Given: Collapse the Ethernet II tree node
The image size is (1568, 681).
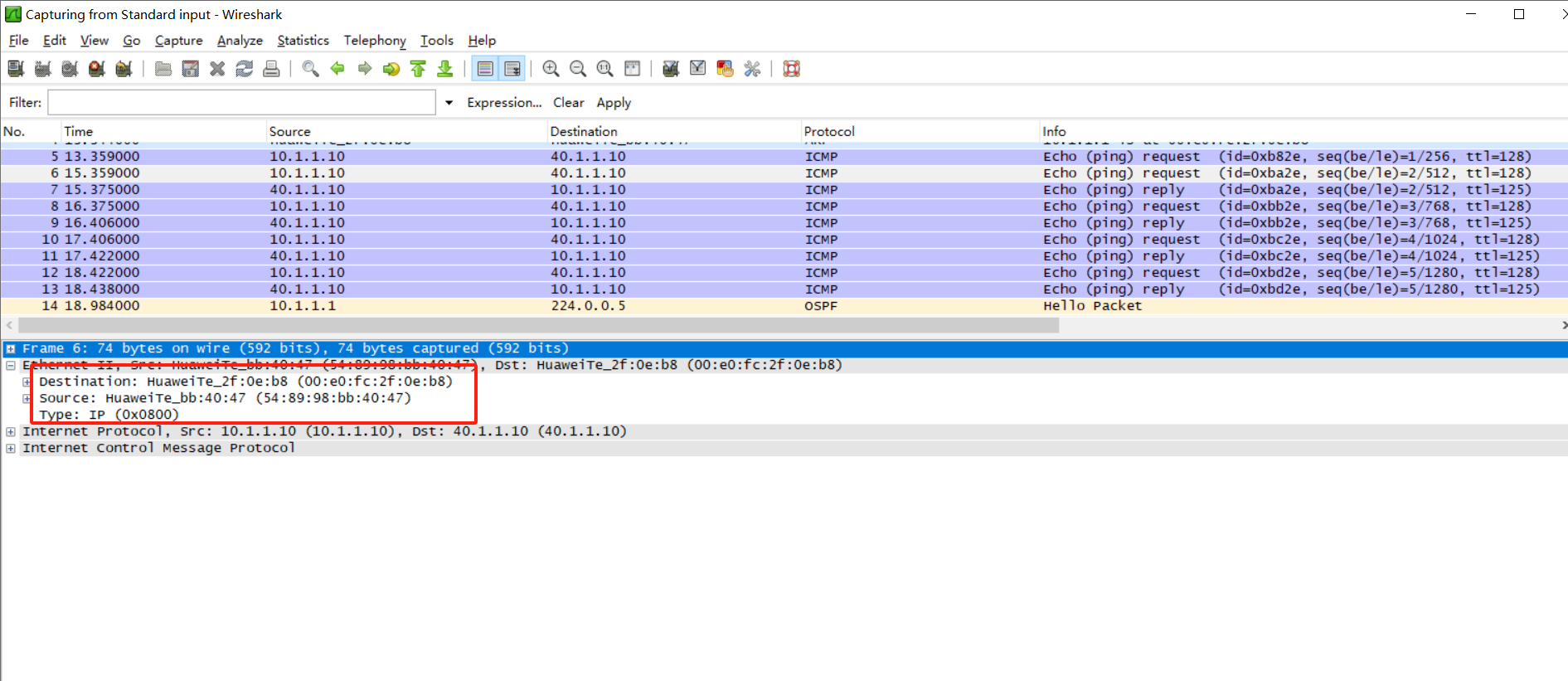Looking at the screenshot, I should click(11, 366).
